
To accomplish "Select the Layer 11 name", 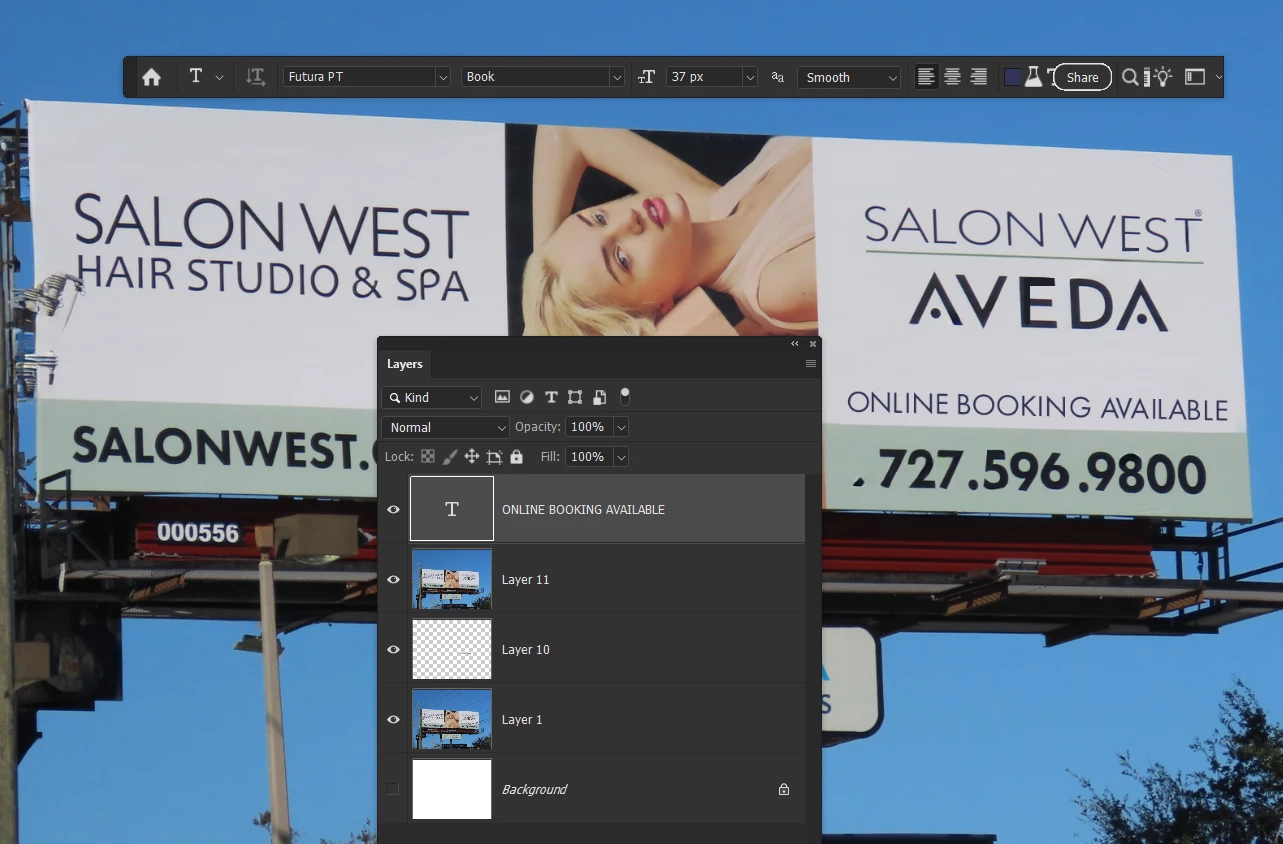I will [525, 580].
